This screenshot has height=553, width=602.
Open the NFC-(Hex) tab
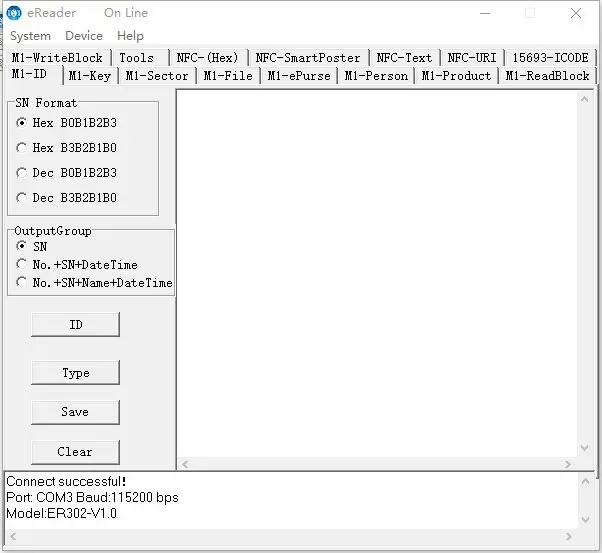(x=207, y=58)
